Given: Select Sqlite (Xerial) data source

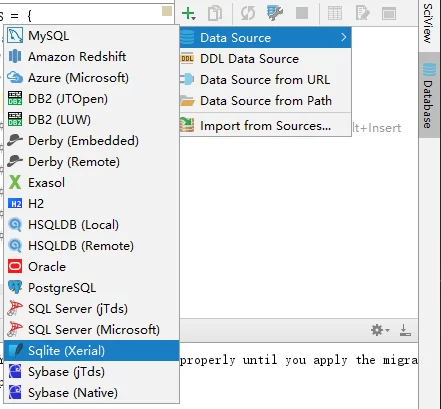Looking at the screenshot, I should point(92,351).
